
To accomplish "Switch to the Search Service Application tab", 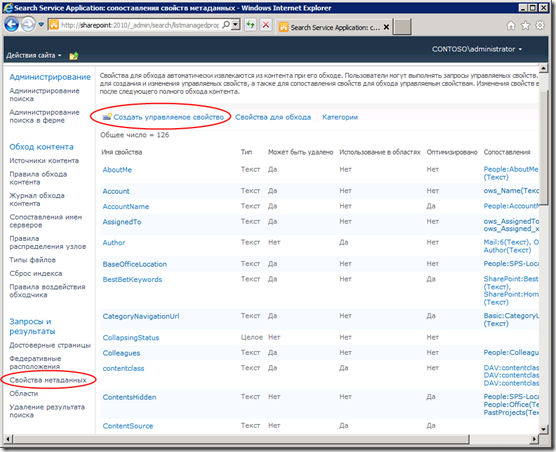I will click(331, 27).
